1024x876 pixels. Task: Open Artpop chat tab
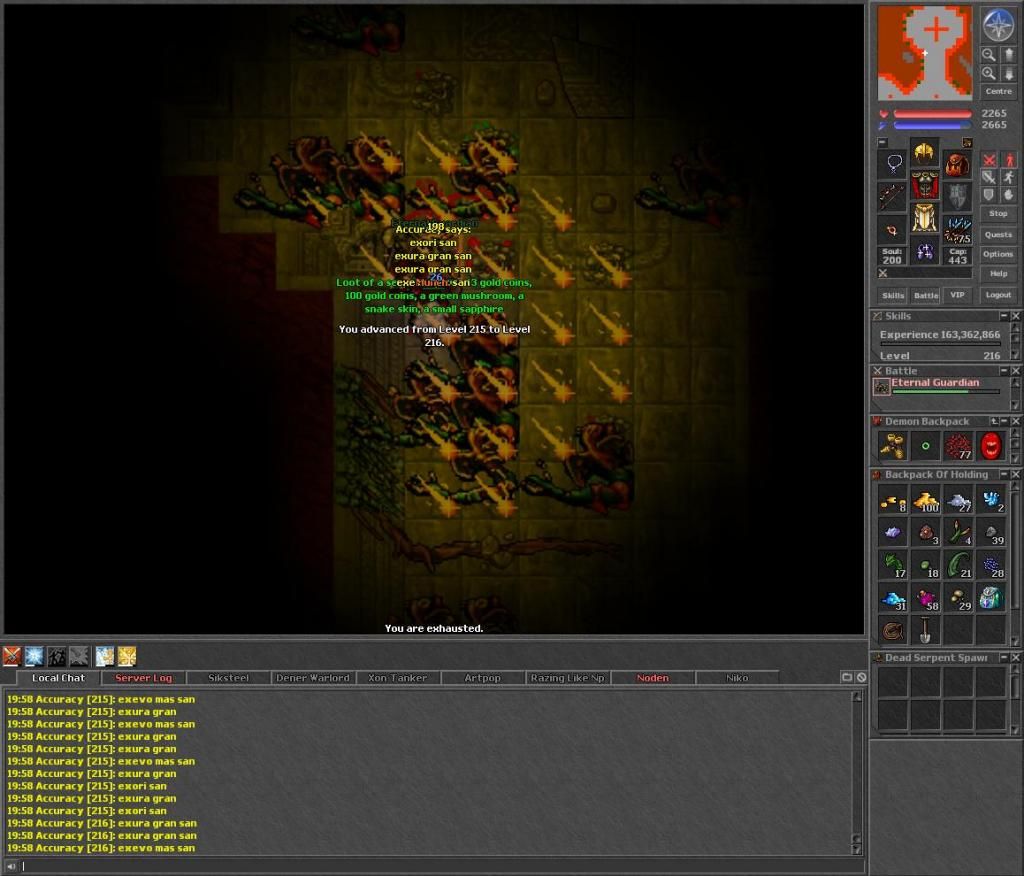tap(483, 678)
